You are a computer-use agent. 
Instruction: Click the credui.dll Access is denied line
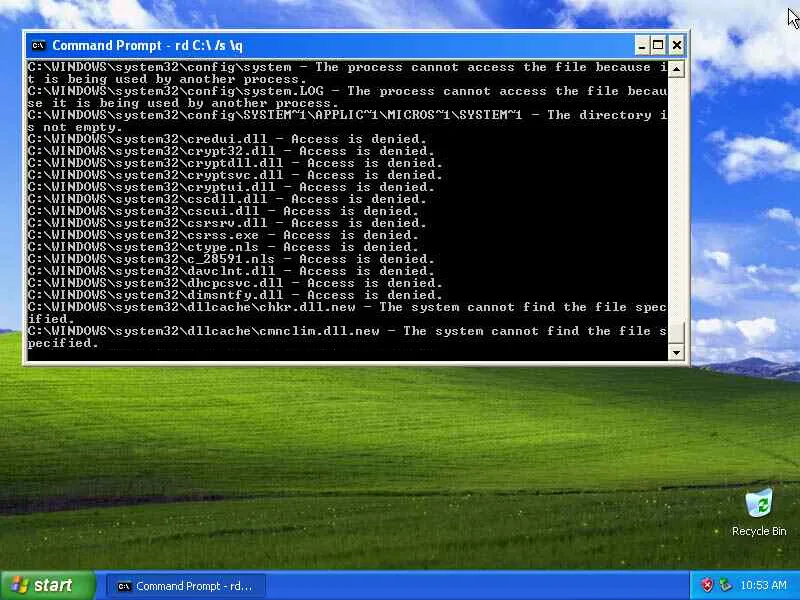pyautogui.click(x=227, y=139)
